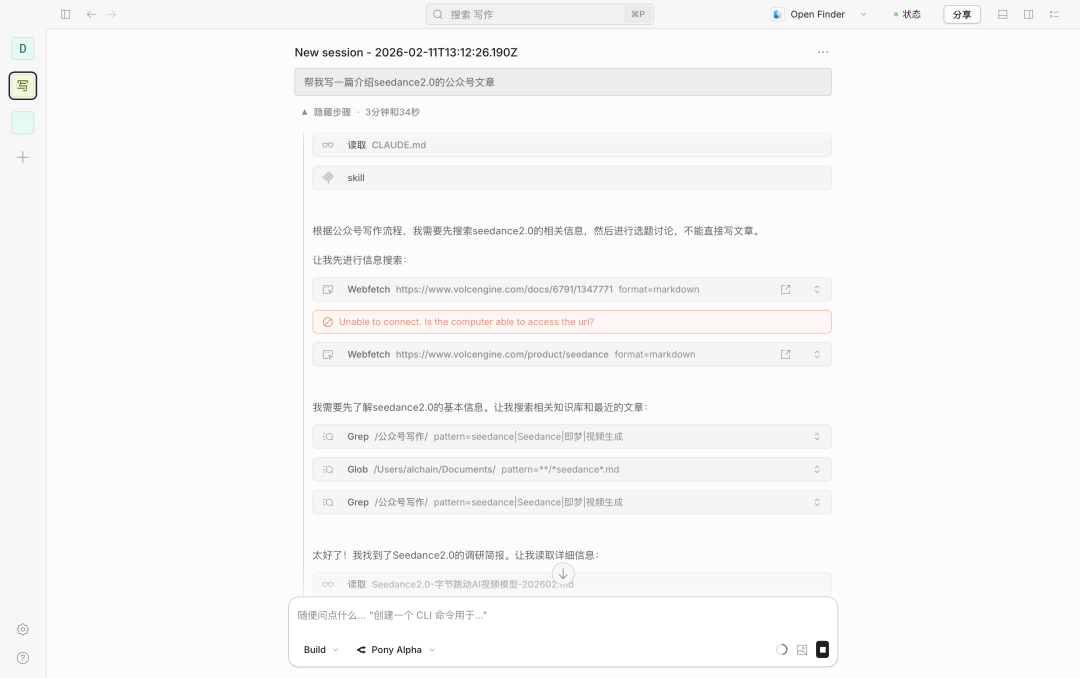Open the 读取 Seedance2.0 markdown file row
The image size is (1080, 678).
572,584
